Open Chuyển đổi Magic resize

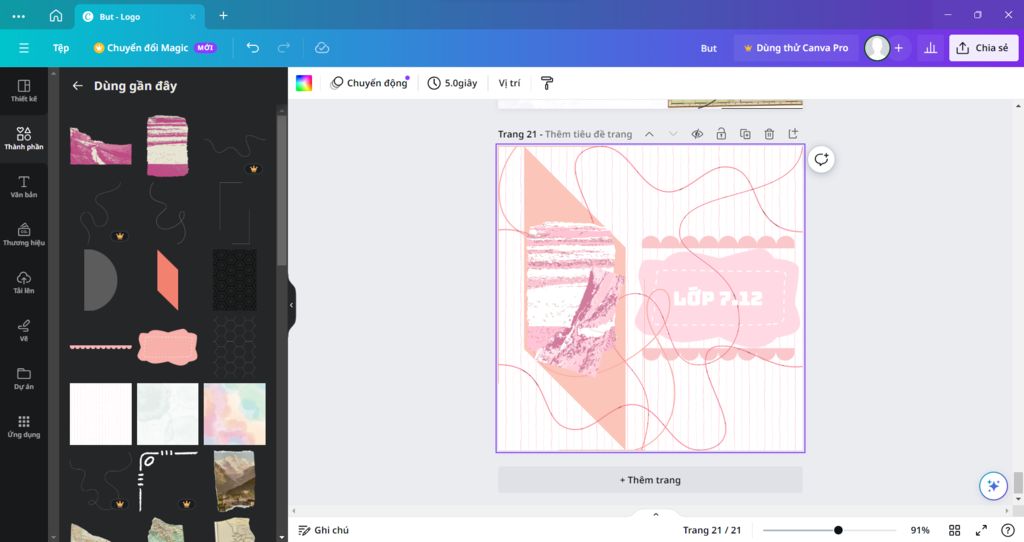point(155,48)
